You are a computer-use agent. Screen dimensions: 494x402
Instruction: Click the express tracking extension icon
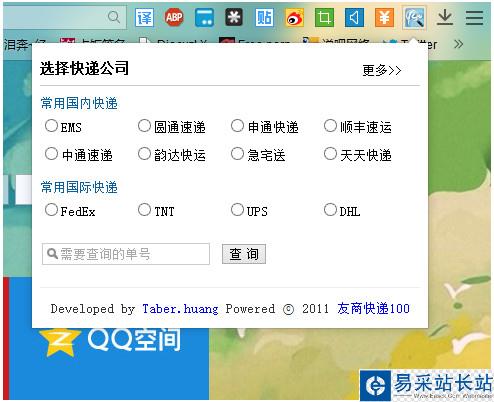coord(414,17)
